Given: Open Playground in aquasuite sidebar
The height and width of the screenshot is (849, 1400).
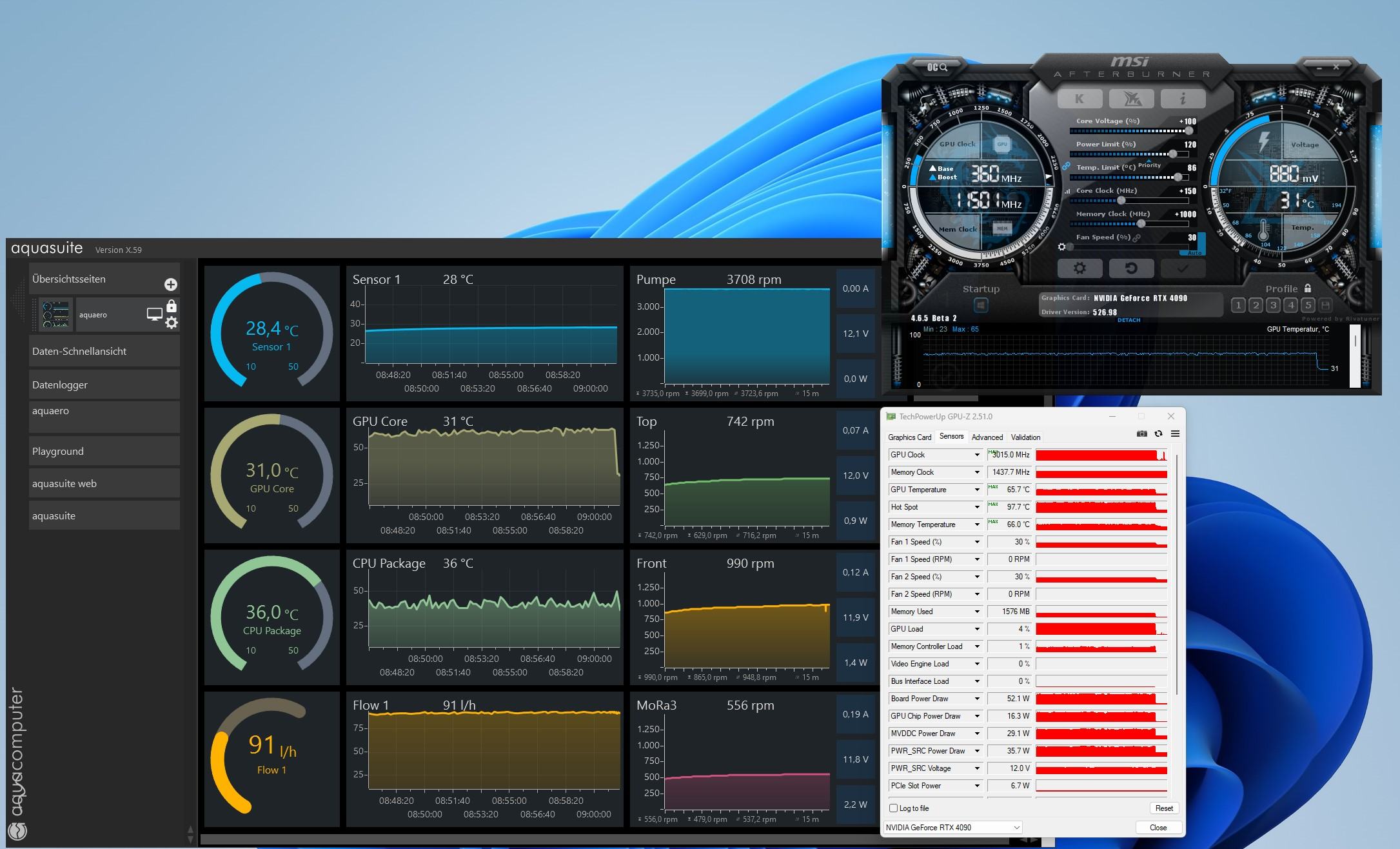Looking at the screenshot, I should 104,451.
